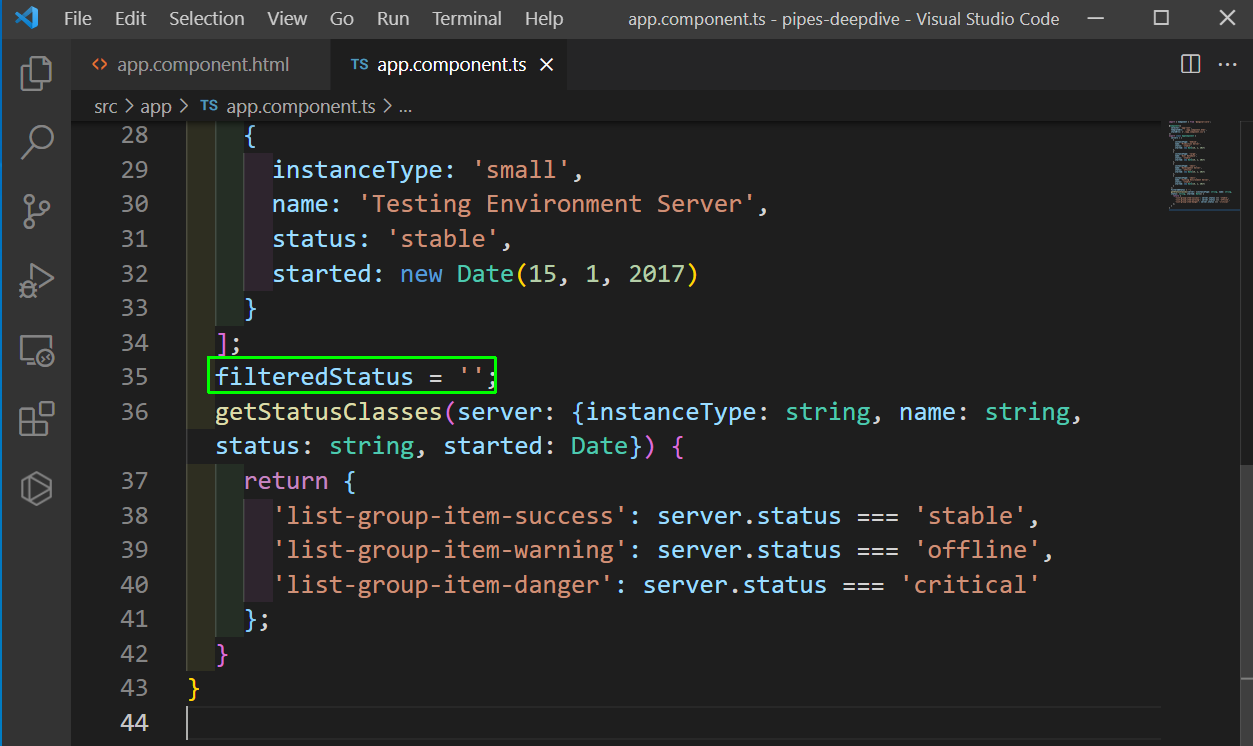Click the 2017 number on line 32
This screenshot has height=746, width=1253.
656,274
